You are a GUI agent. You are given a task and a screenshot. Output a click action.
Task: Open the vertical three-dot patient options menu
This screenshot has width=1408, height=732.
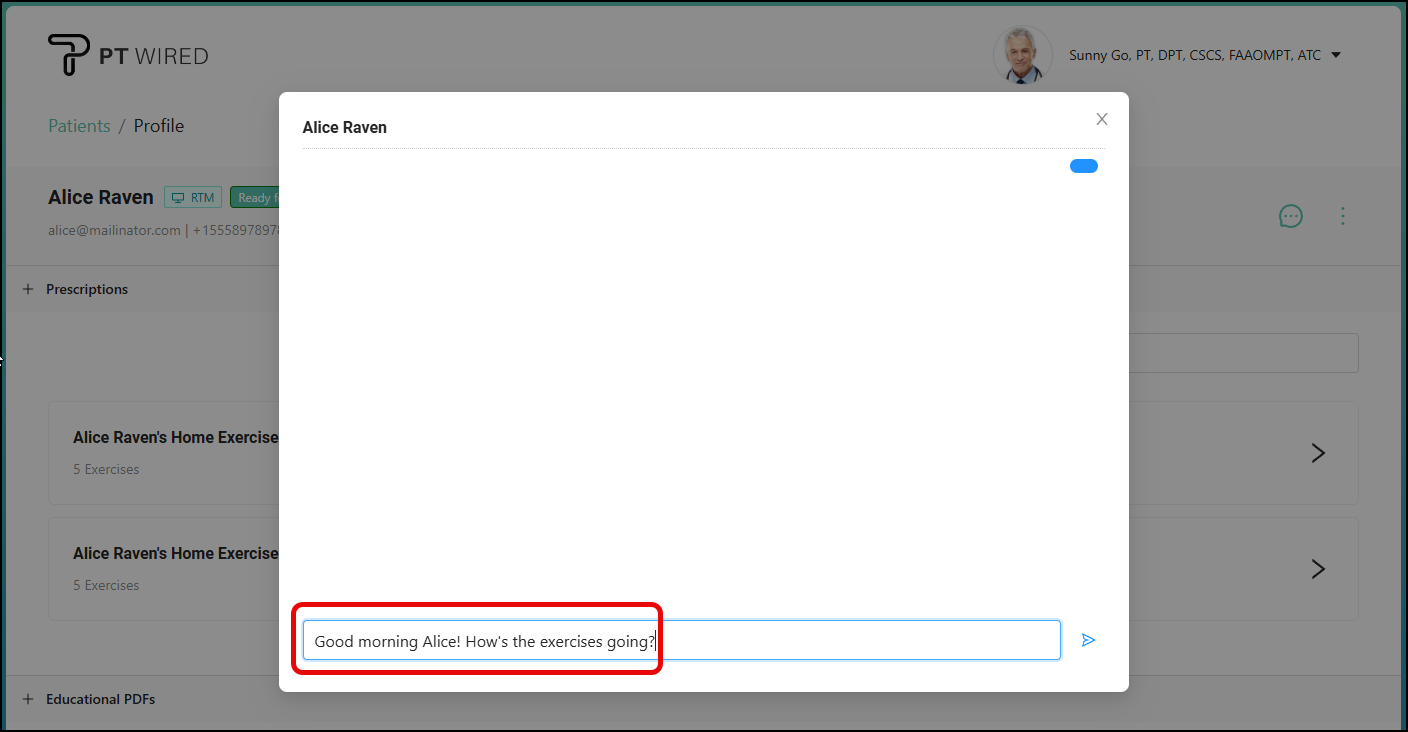pyautogui.click(x=1343, y=216)
